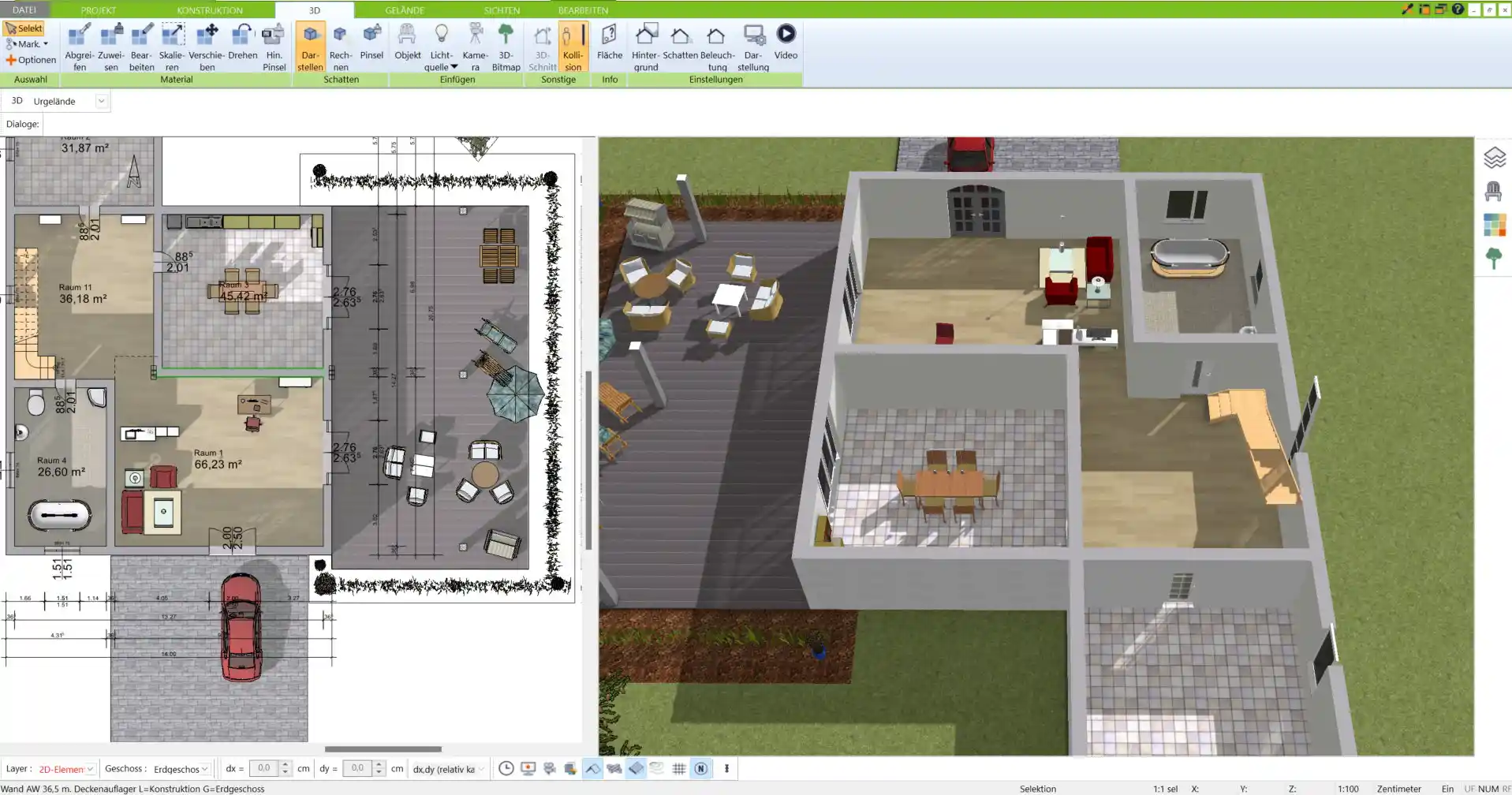Open the dx,dy relativ coordinate mode dropdown
Viewport: 1512px width, 795px height.
448,769
